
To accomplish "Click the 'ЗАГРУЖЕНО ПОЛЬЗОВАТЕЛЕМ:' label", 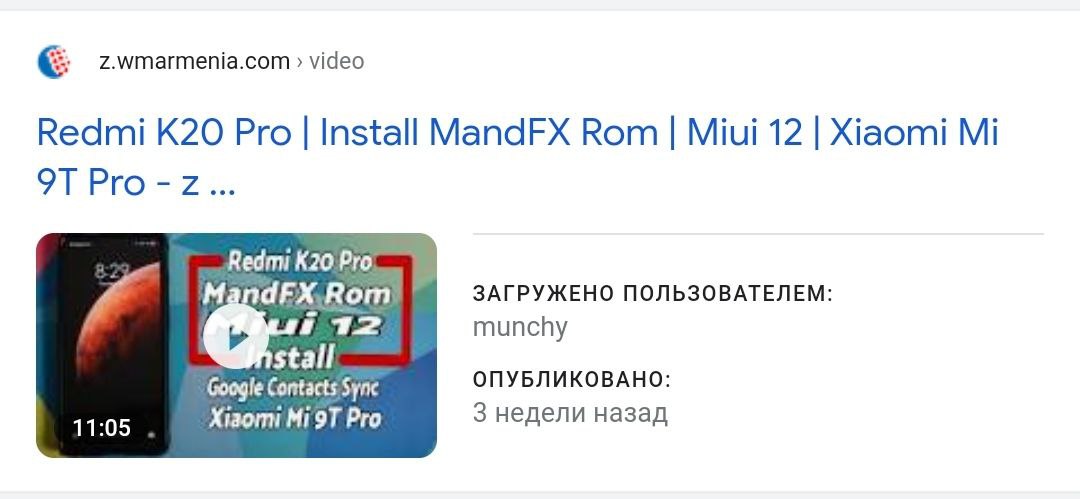I will [x=653, y=294].
